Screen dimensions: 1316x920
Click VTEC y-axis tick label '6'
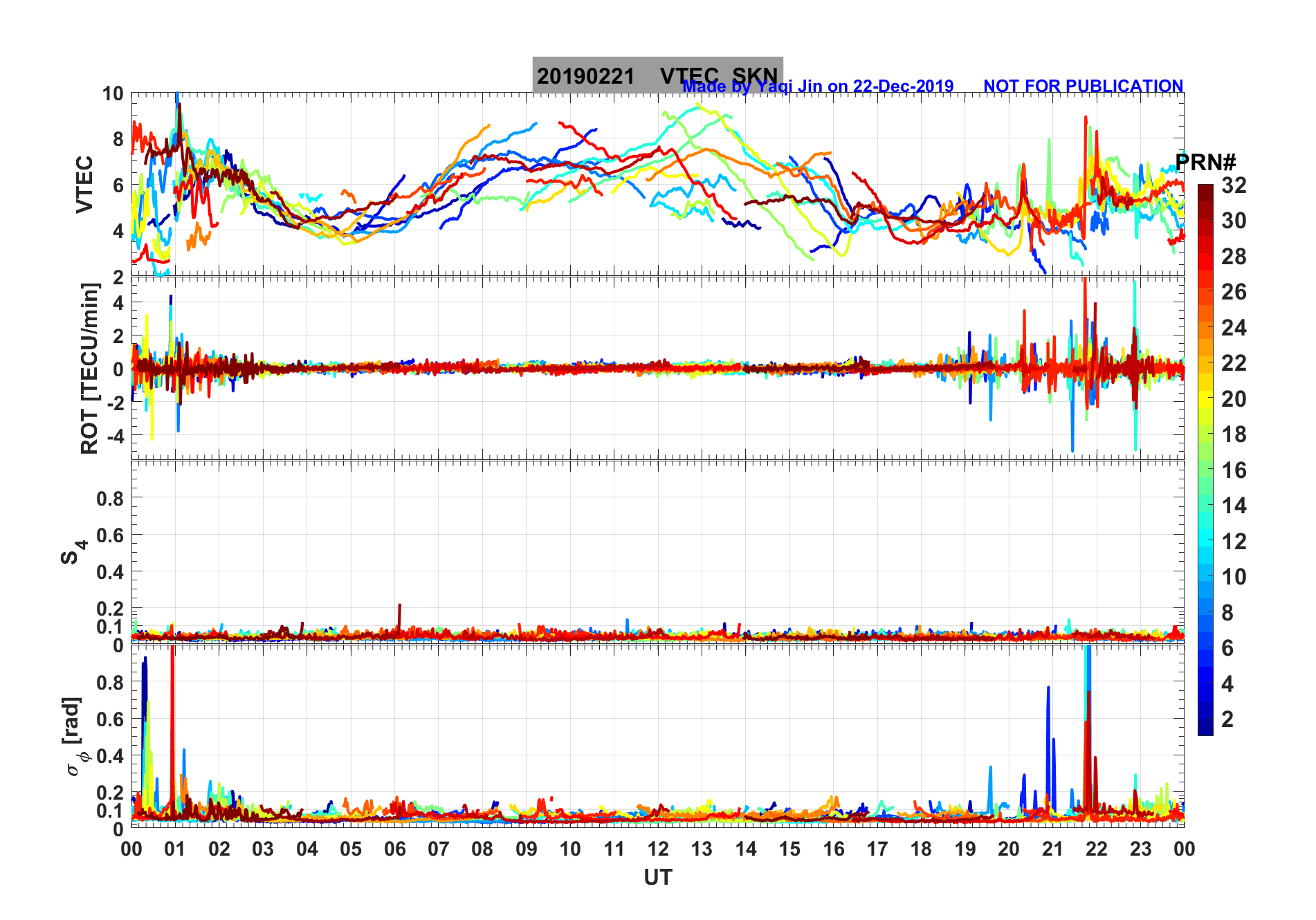(x=118, y=185)
